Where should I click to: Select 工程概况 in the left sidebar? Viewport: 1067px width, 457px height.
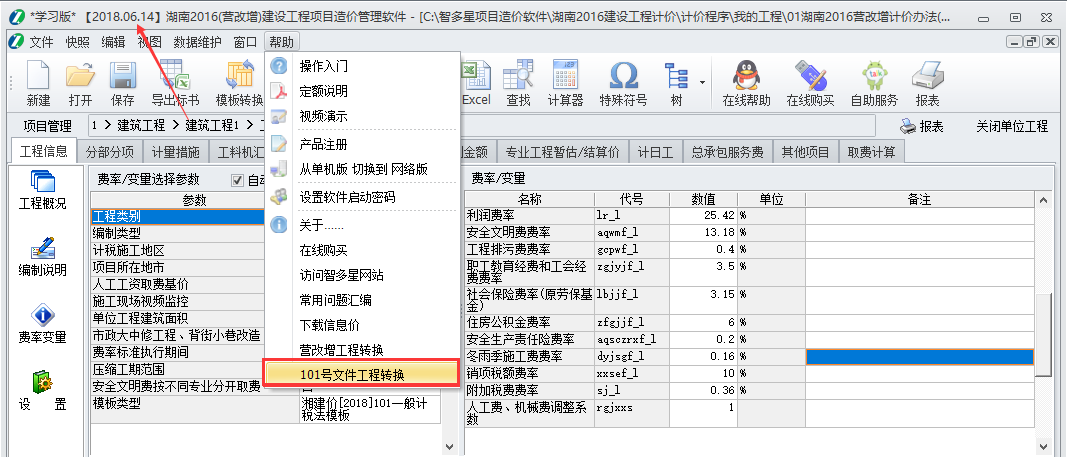click(x=42, y=190)
